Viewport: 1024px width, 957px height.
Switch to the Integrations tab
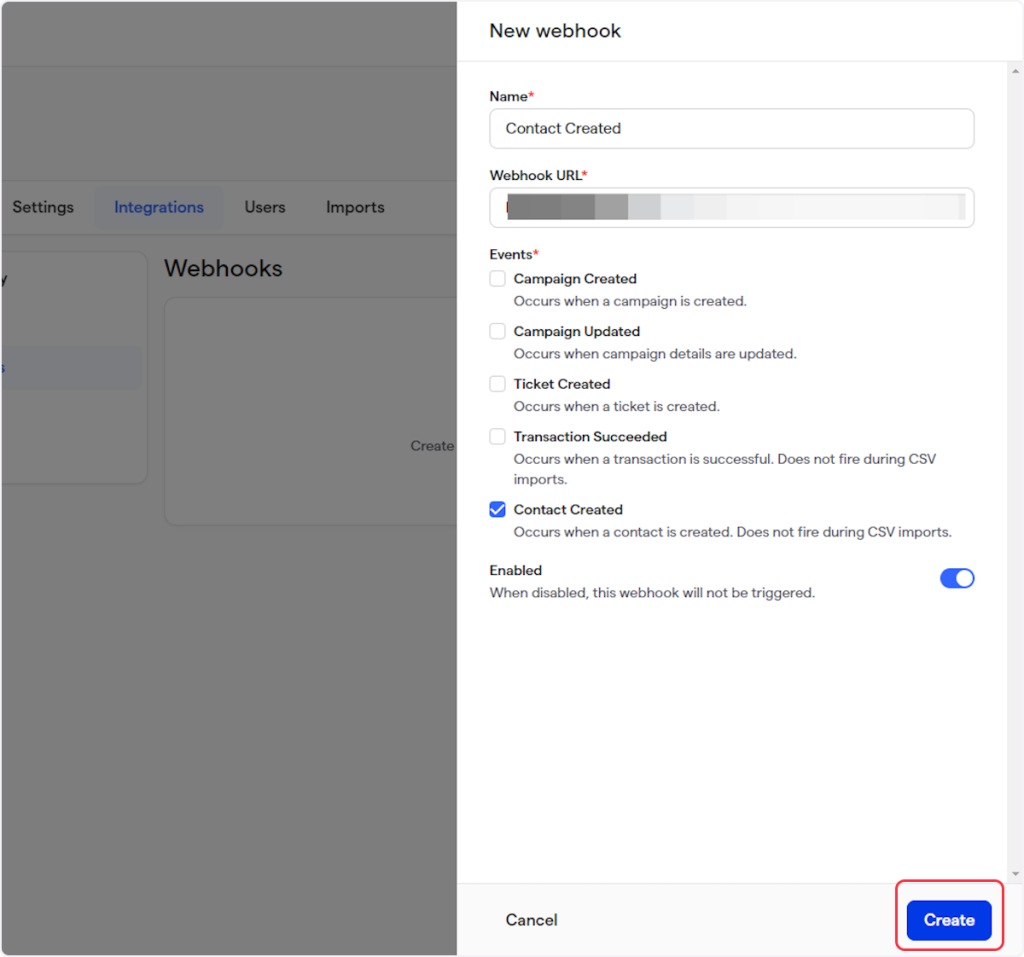[x=159, y=207]
